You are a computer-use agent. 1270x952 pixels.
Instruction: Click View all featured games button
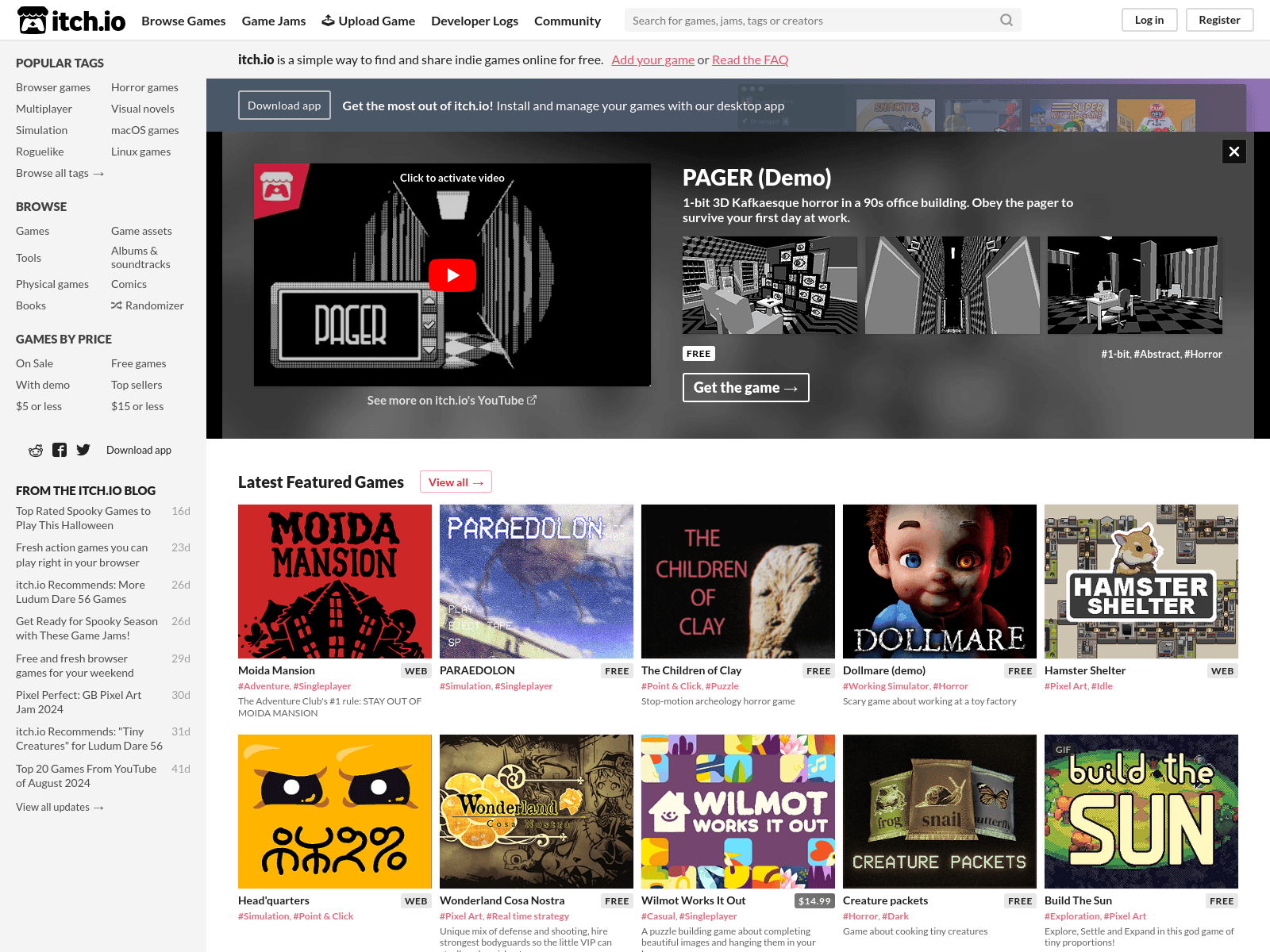(456, 482)
